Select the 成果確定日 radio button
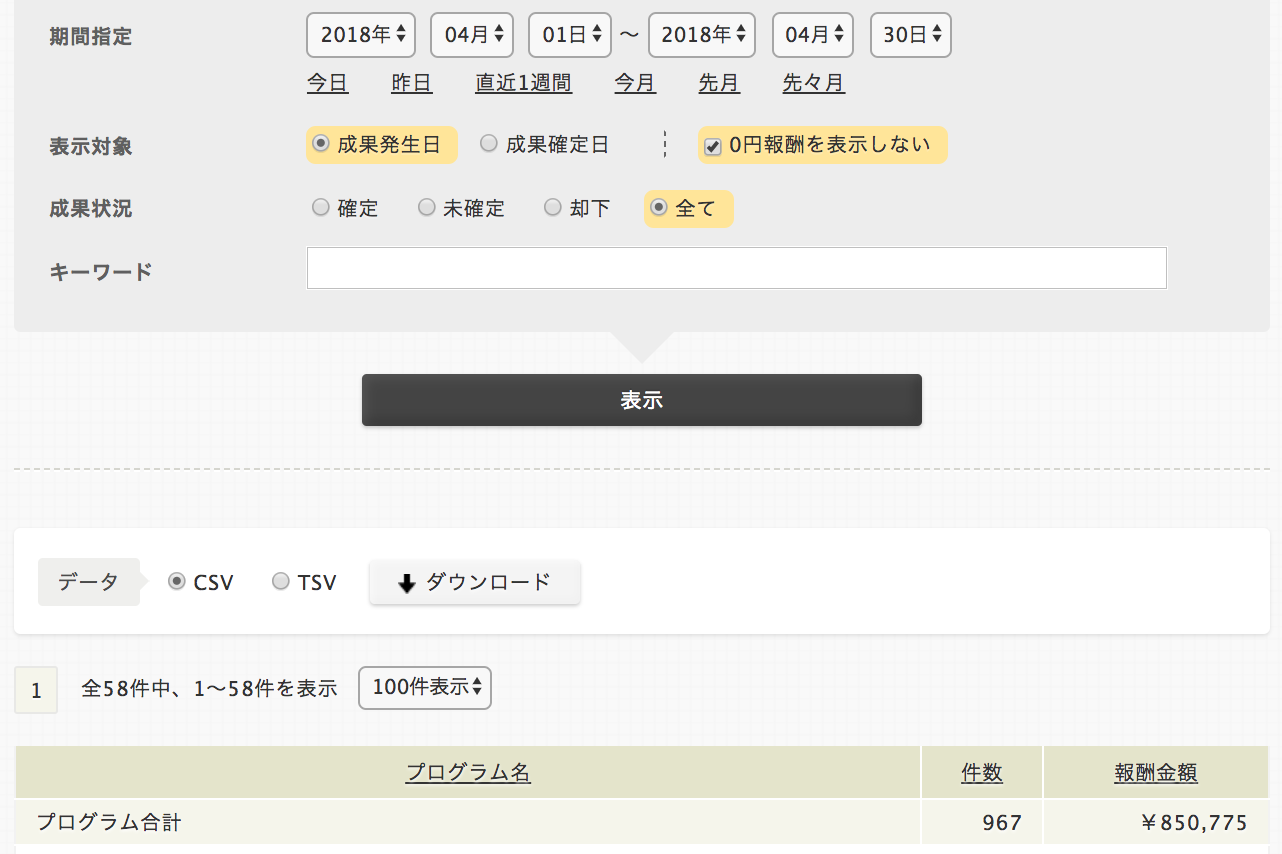The width and height of the screenshot is (1282, 854). pos(489,143)
